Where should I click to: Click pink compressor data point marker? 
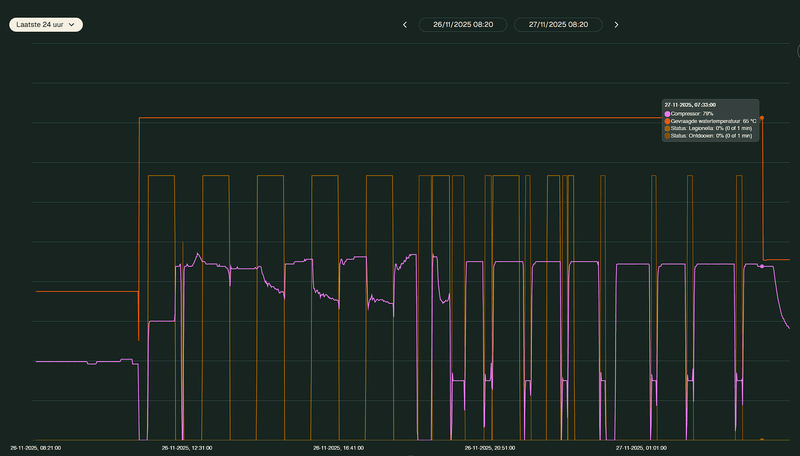[x=762, y=266]
